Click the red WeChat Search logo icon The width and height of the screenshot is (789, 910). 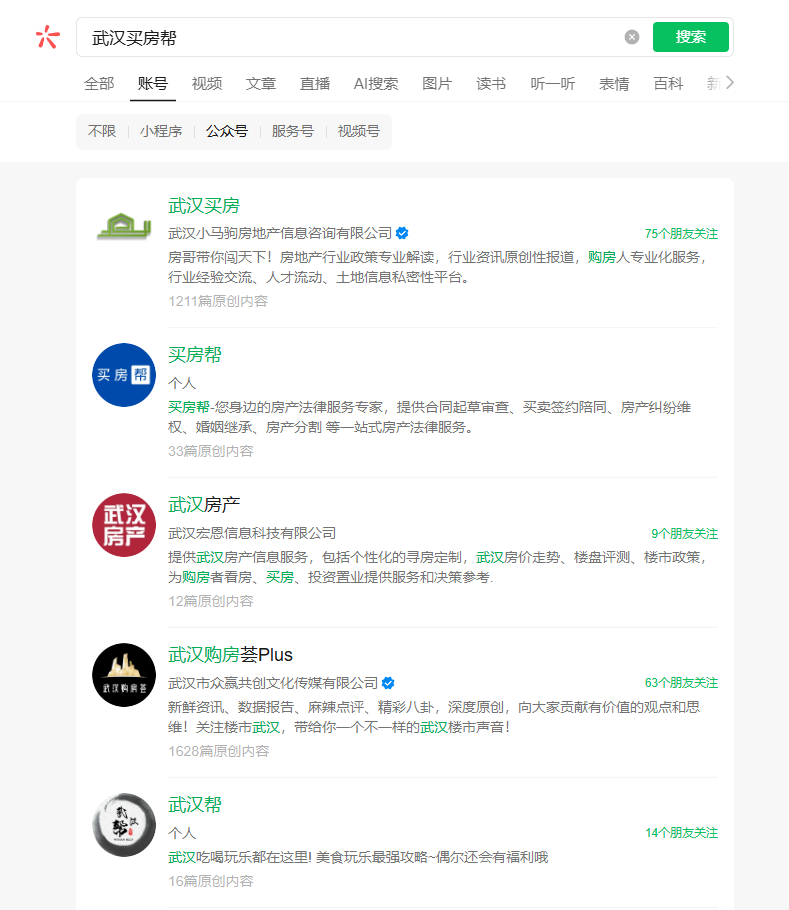pyautogui.click(x=48, y=37)
